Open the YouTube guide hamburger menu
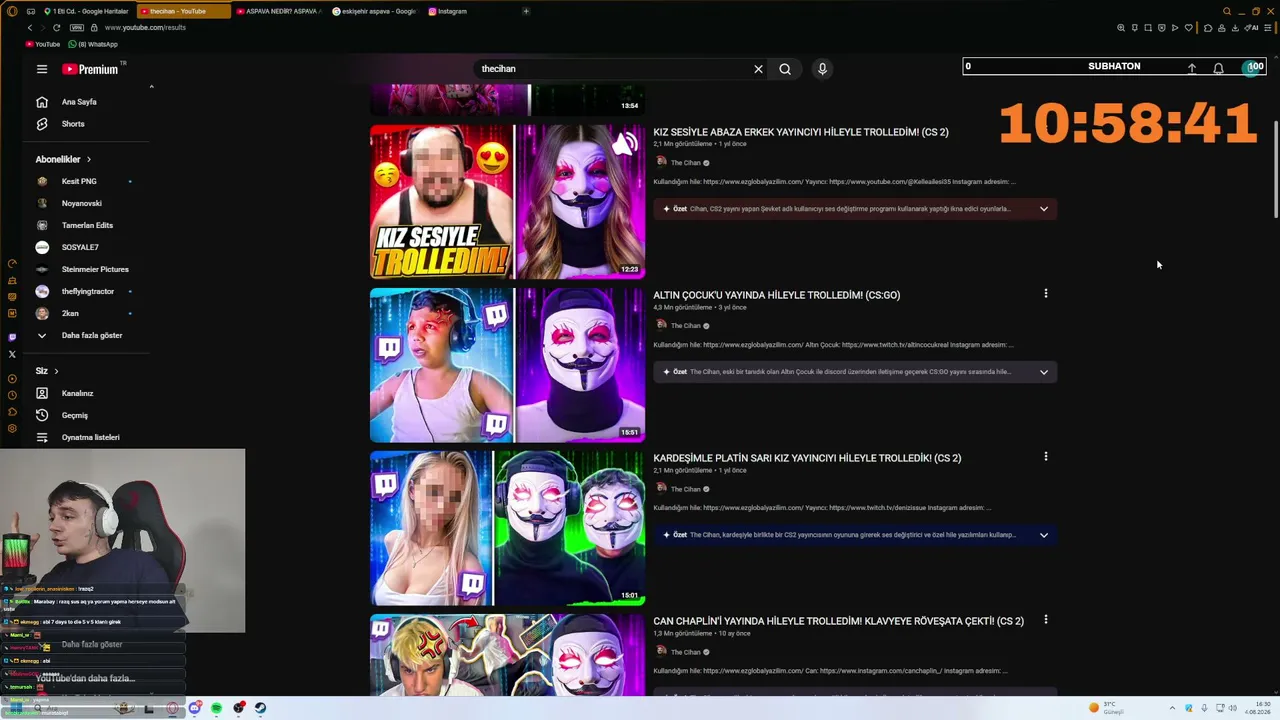Image resolution: width=1280 pixels, height=720 pixels. coord(42,69)
